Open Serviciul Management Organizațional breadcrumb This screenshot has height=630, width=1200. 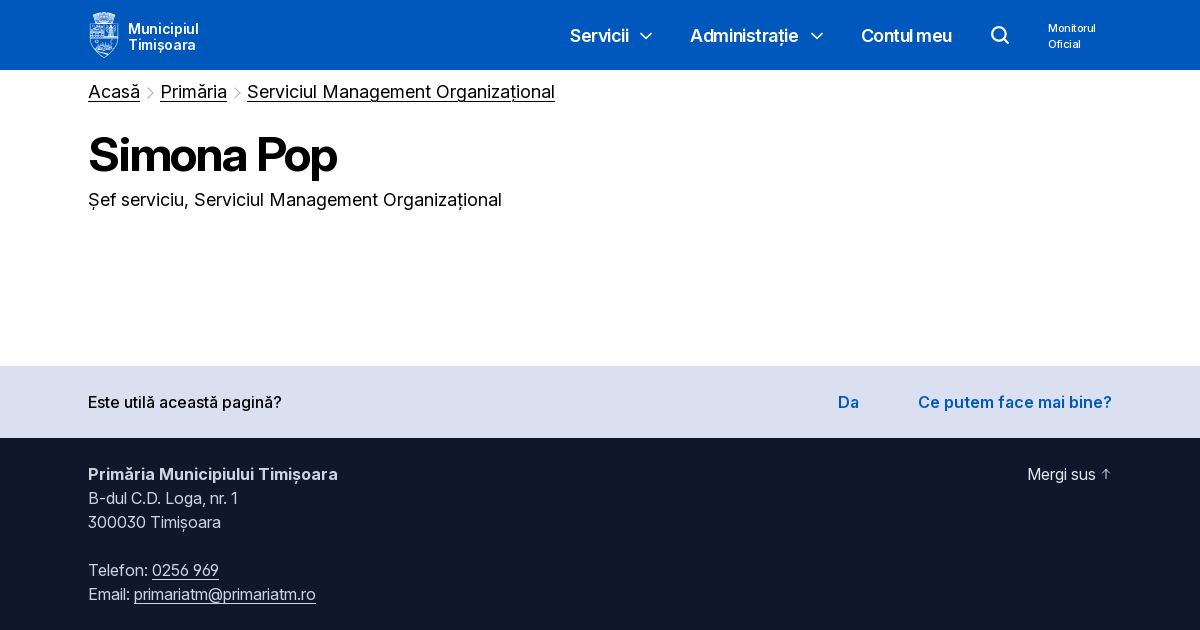pyautogui.click(x=401, y=92)
